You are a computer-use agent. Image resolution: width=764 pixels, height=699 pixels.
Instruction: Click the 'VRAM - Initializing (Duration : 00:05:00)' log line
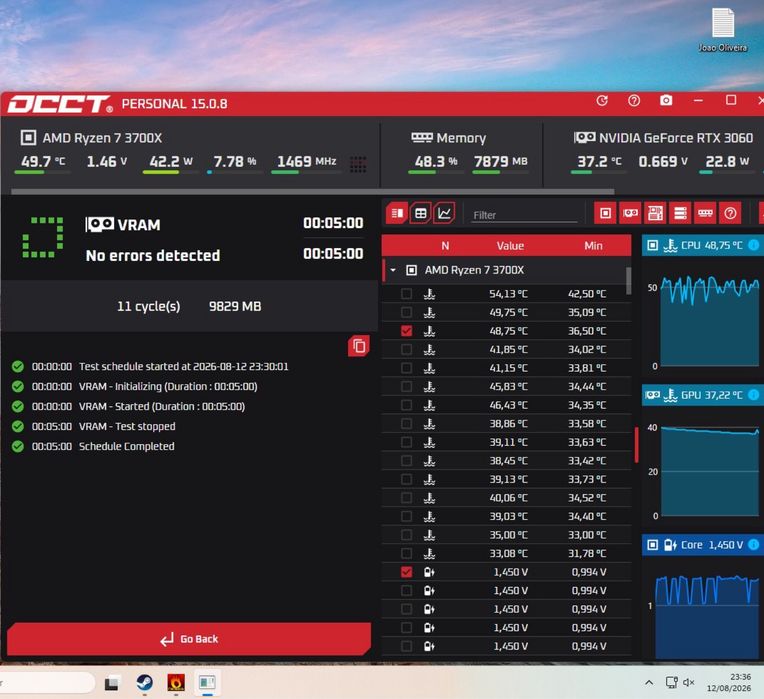[168, 386]
